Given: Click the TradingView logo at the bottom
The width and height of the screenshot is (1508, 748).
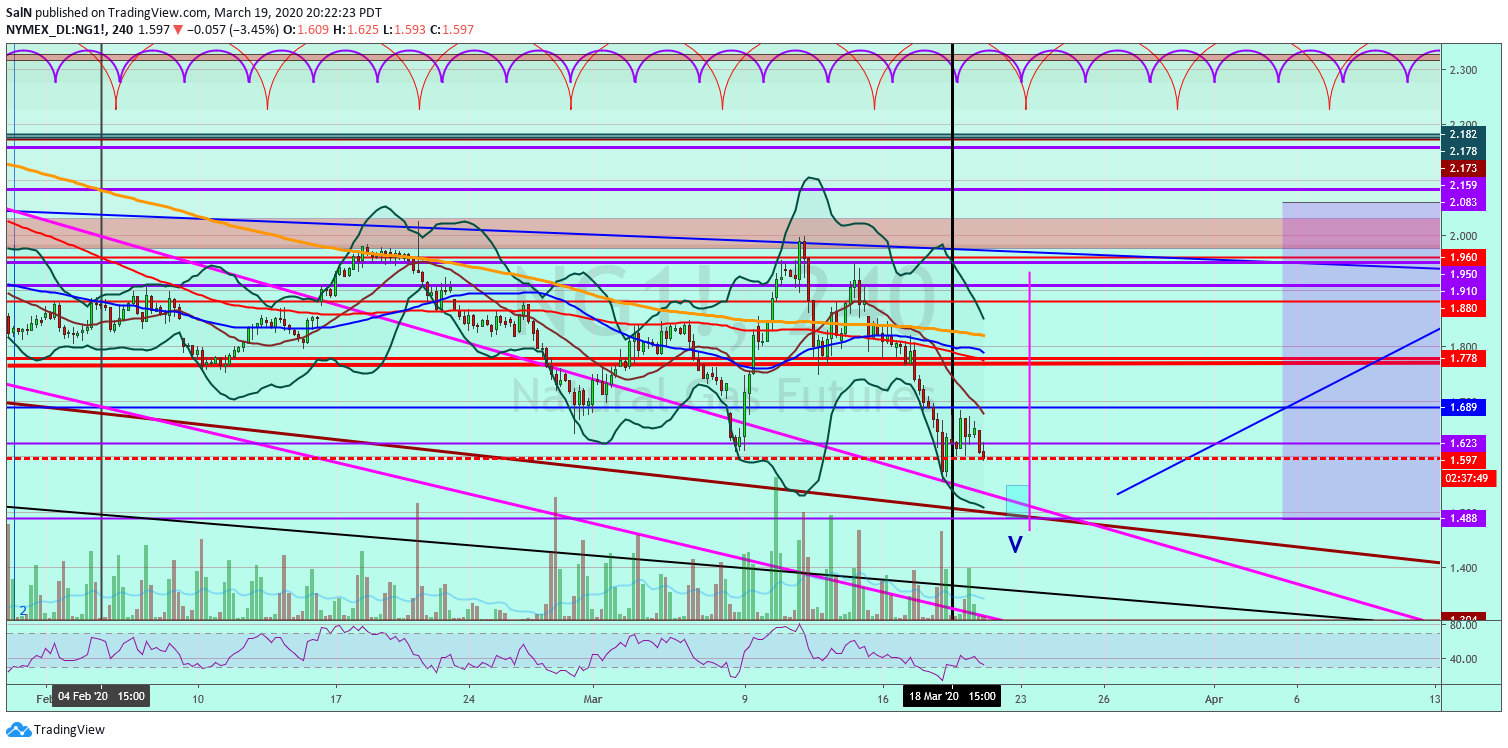Looking at the screenshot, I should click(x=55, y=731).
